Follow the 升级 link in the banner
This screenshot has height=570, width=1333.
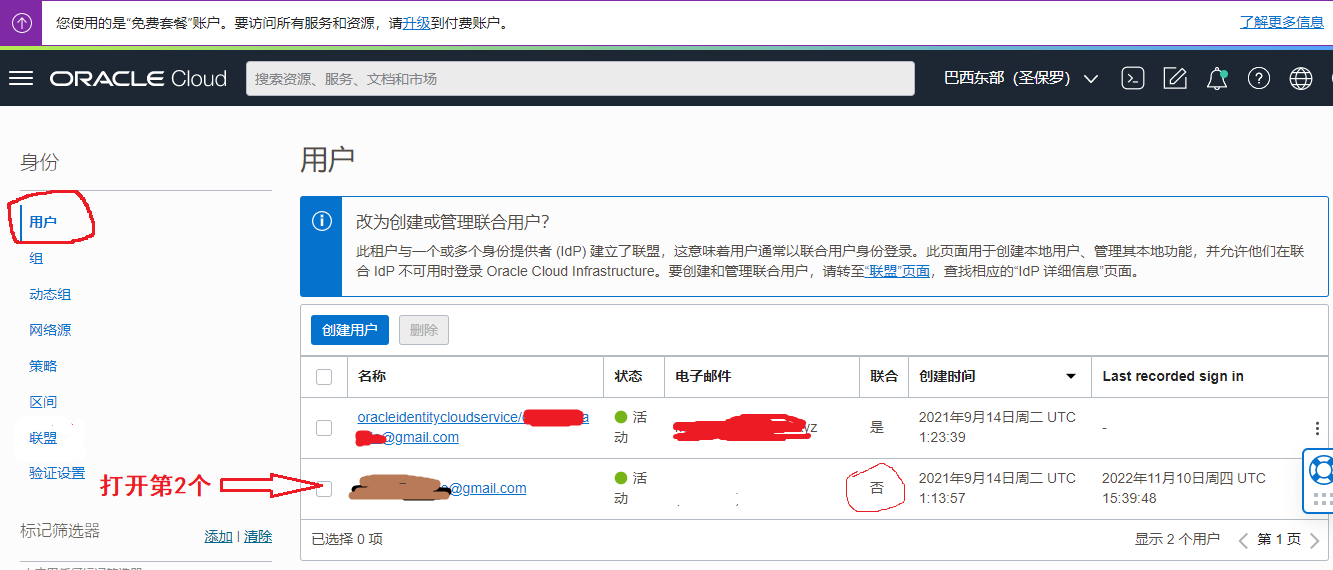pos(417,22)
